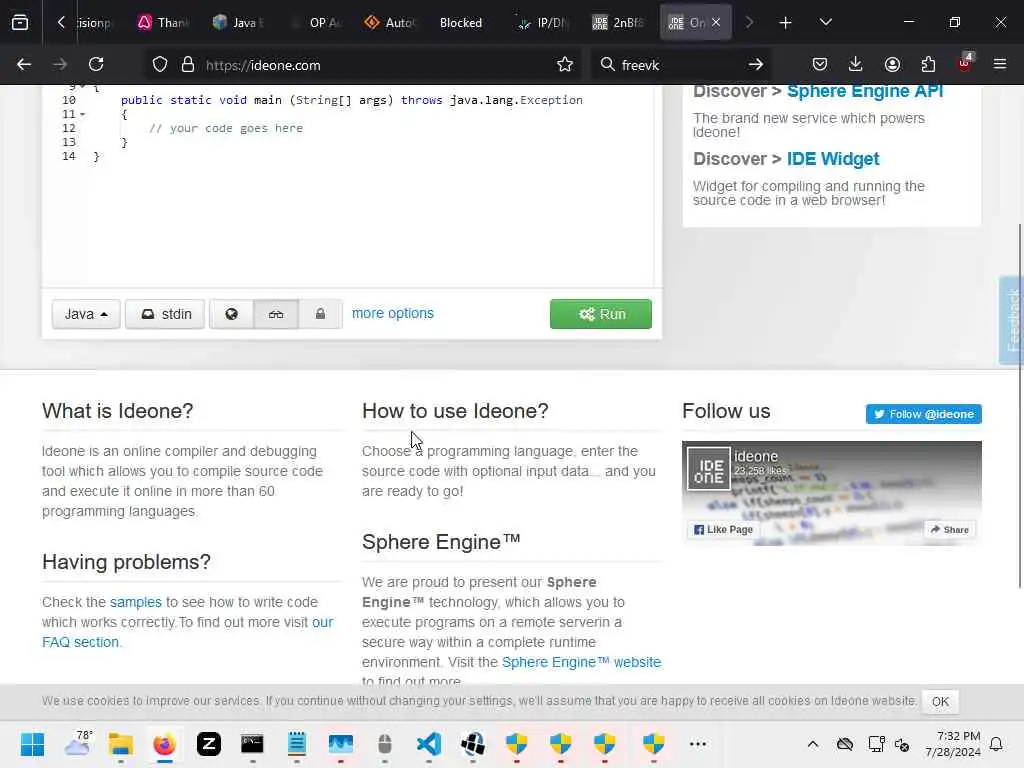Go back to previous page
Image resolution: width=1024 pixels, height=768 pixels.
(x=24, y=65)
